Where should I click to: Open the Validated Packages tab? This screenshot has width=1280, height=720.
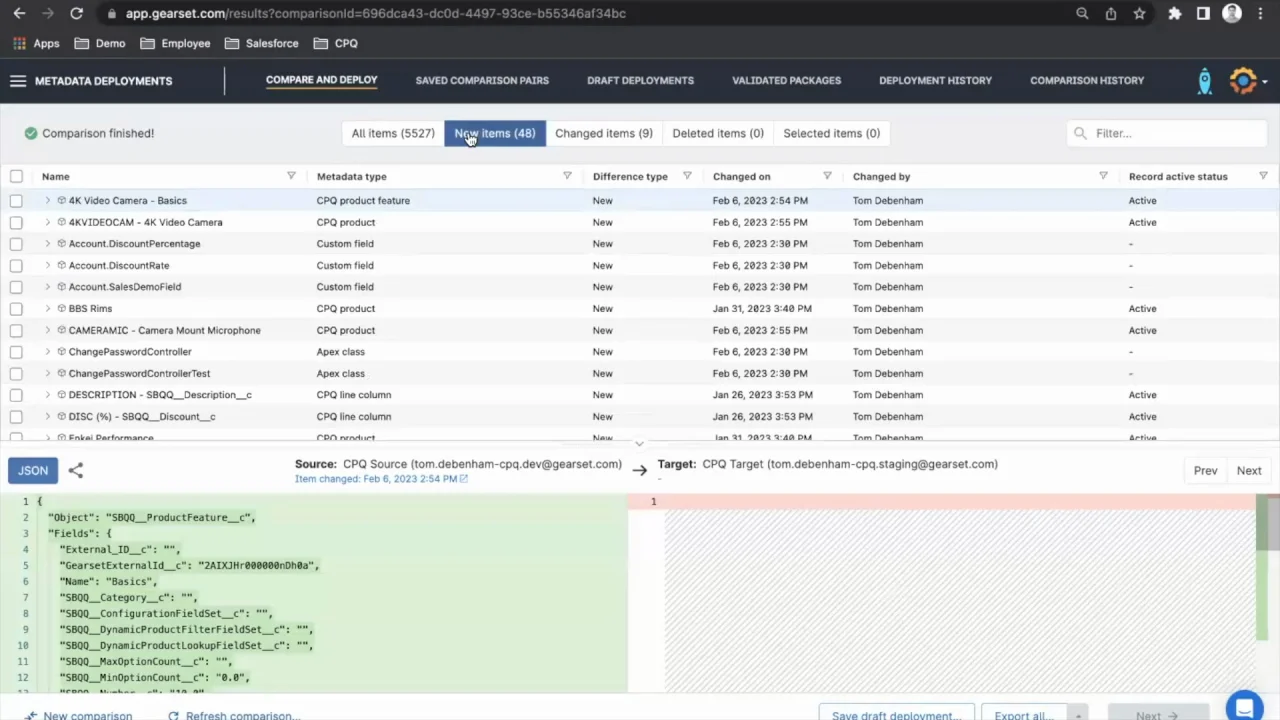click(x=786, y=80)
